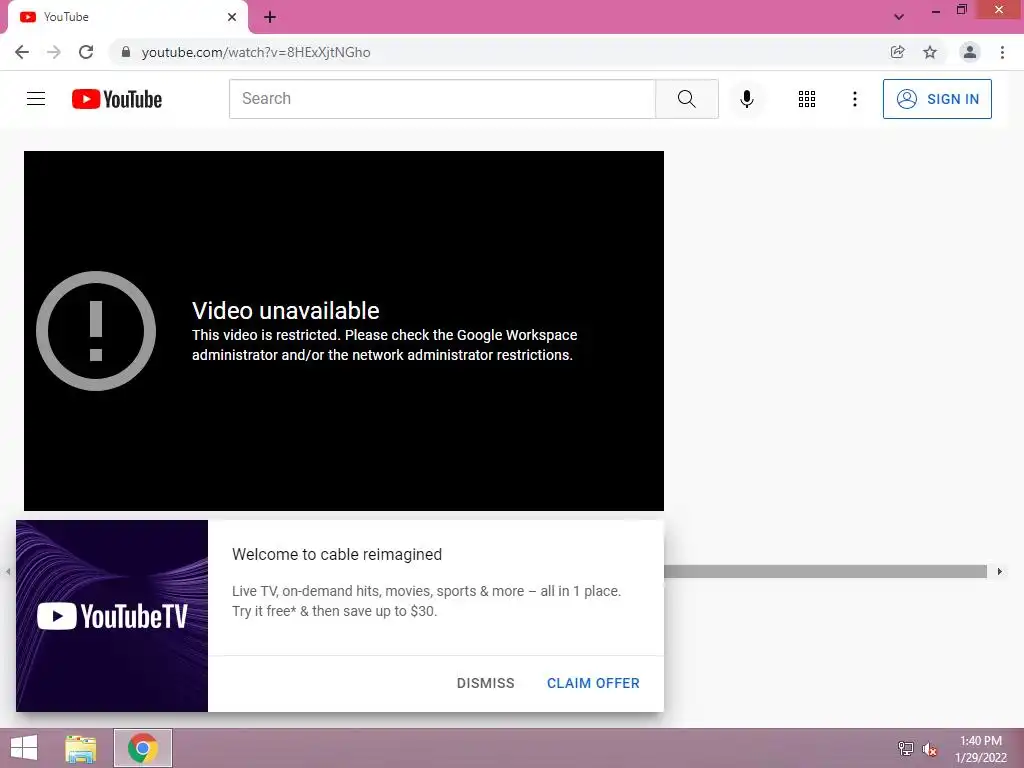Open File Explorer from the taskbar
The image size is (1024, 768).
[x=80, y=748]
